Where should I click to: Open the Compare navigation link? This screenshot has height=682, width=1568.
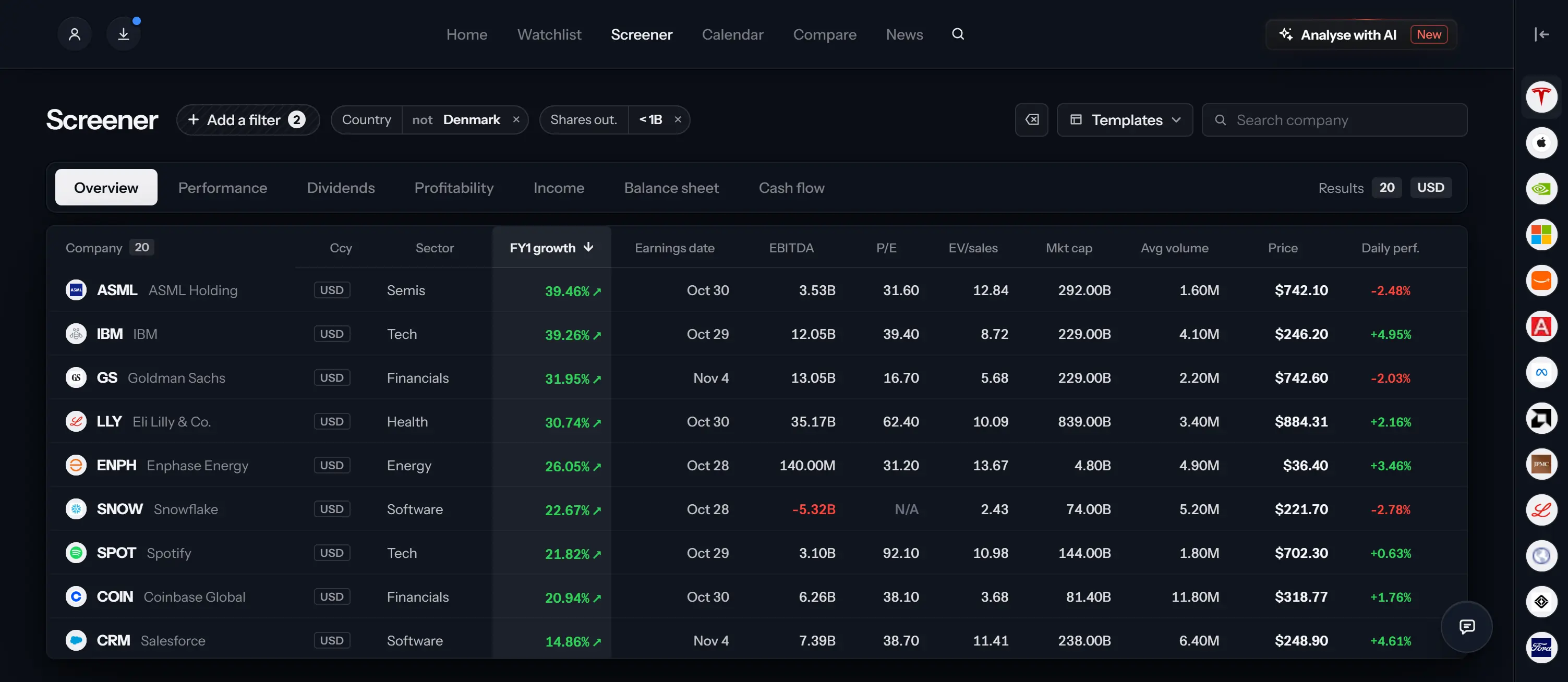click(824, 35)
